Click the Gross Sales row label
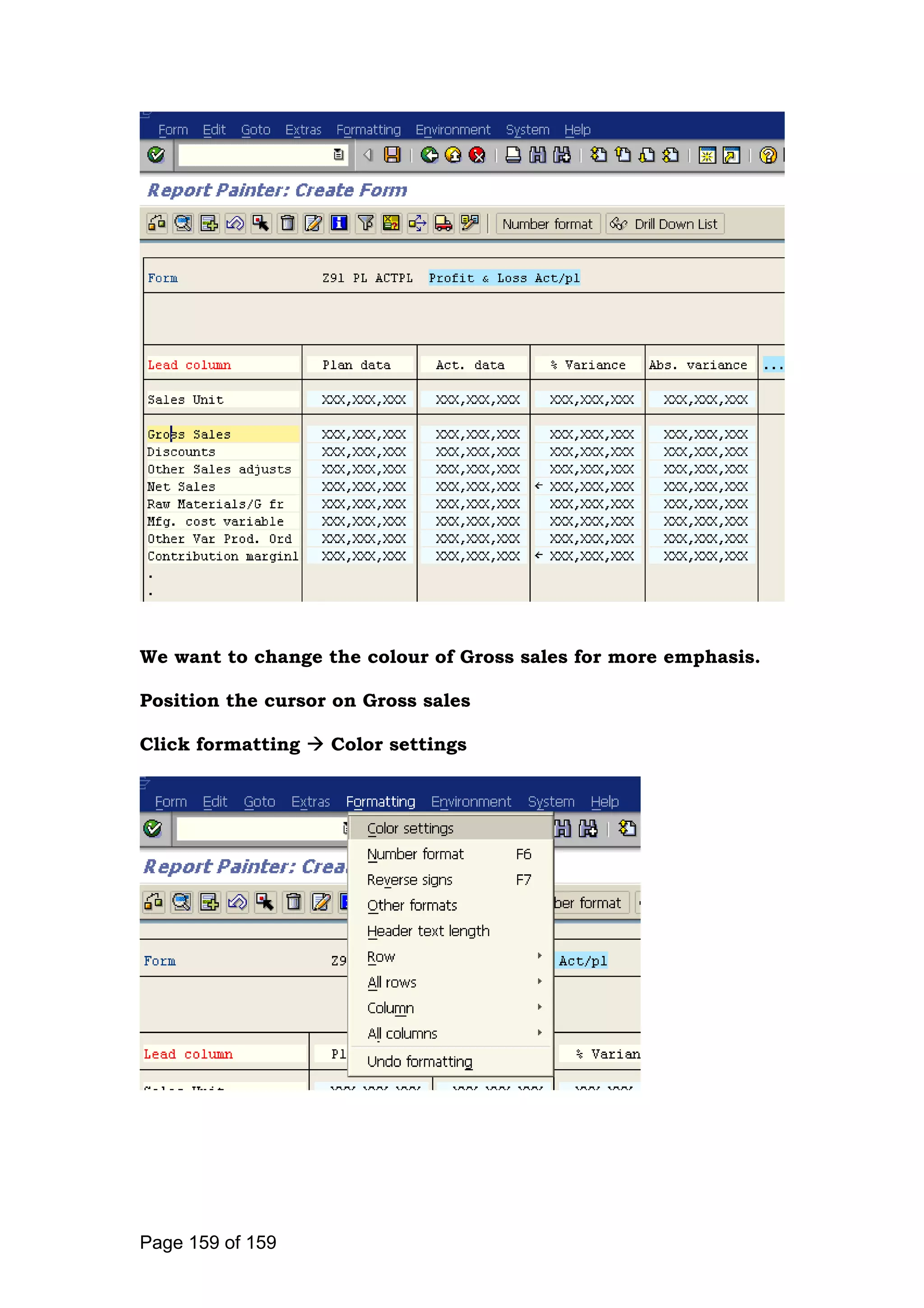Viewport: 924px width, 1308px height. coord(222,434)
